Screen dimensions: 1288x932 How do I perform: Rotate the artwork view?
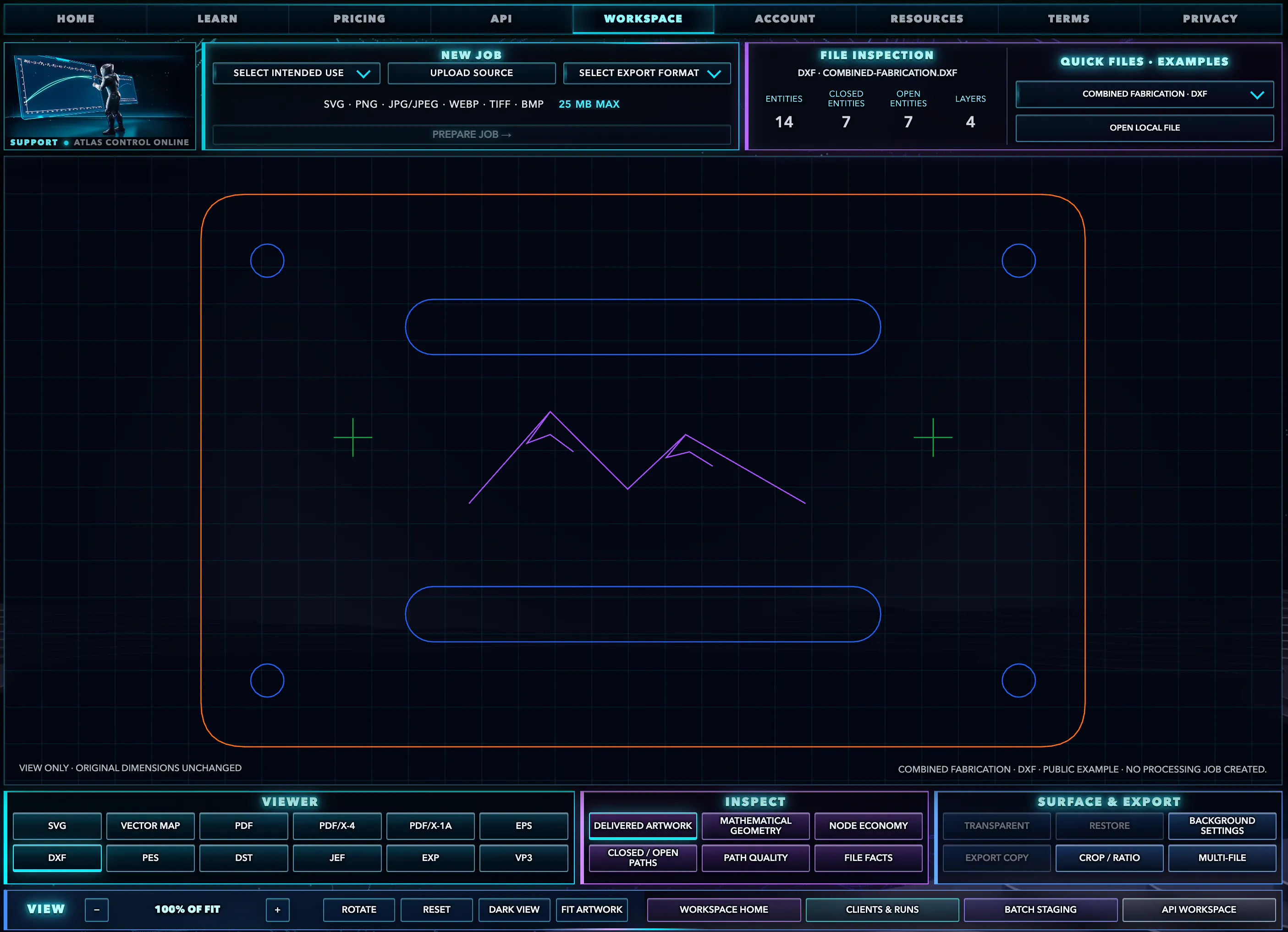pos(359,909)
